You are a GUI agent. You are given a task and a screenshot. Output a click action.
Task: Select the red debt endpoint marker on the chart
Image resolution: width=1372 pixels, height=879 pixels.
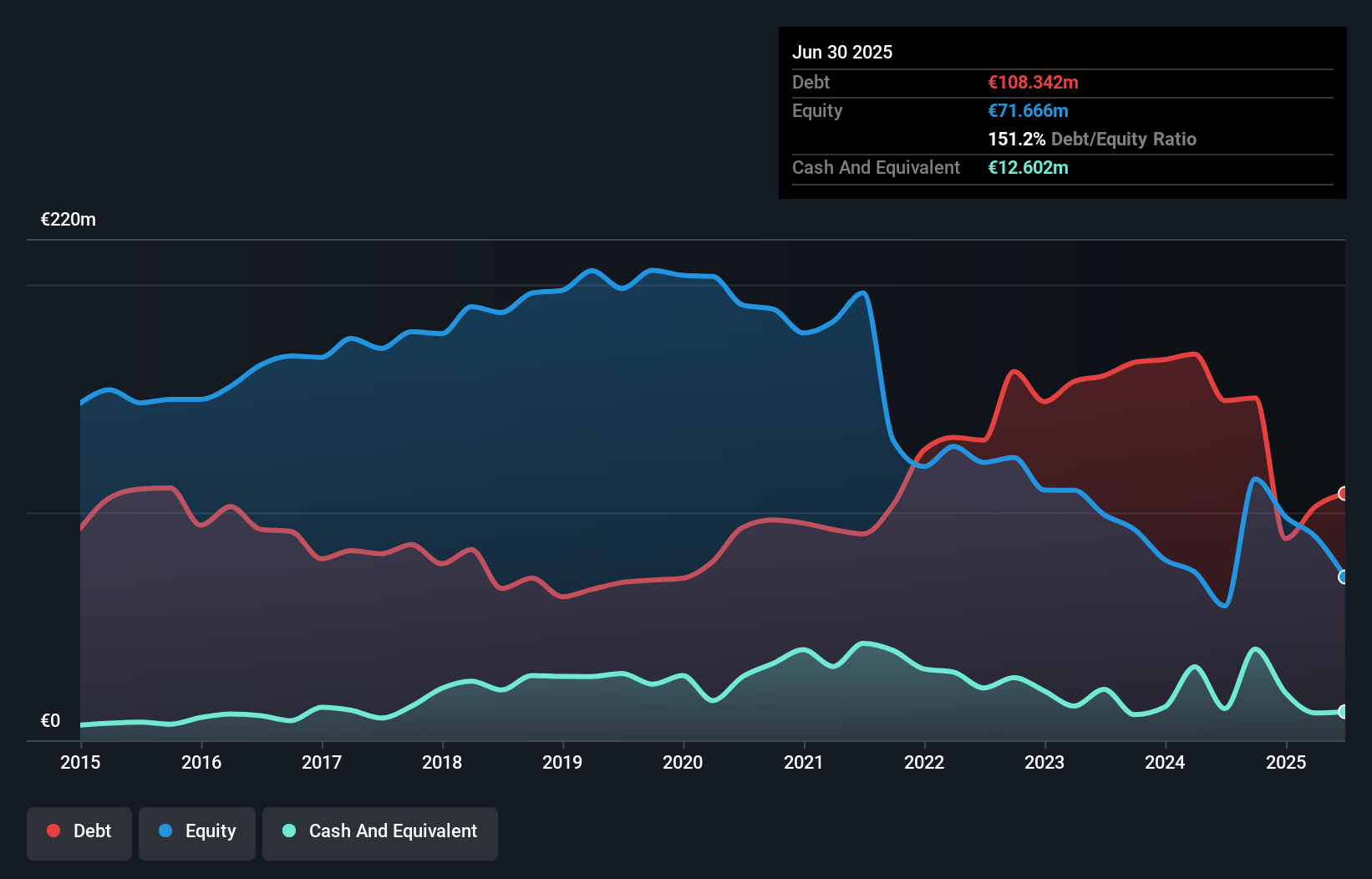tap(1344, 493)
